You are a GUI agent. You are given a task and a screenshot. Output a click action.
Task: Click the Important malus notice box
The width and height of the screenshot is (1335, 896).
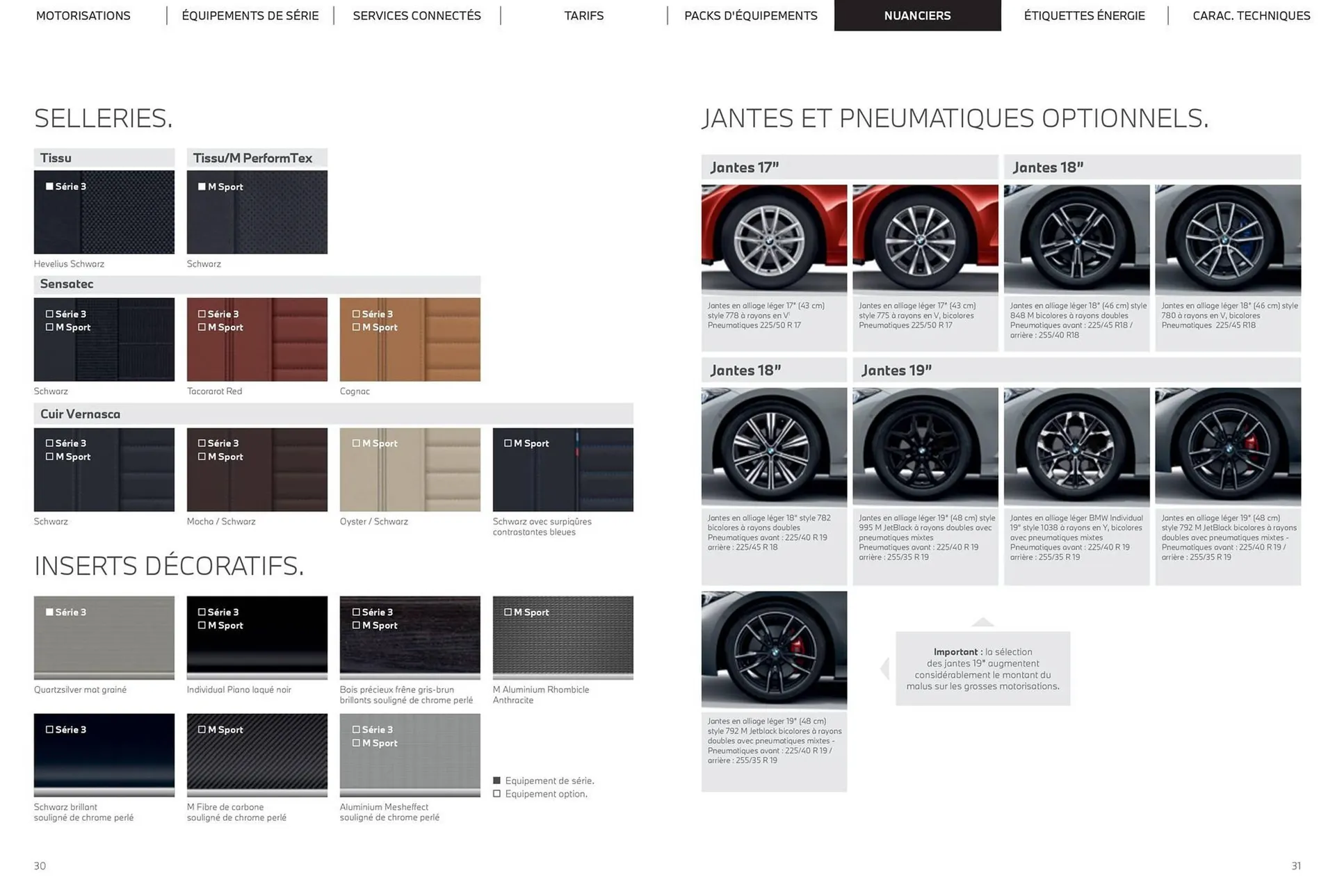point(982,669)
